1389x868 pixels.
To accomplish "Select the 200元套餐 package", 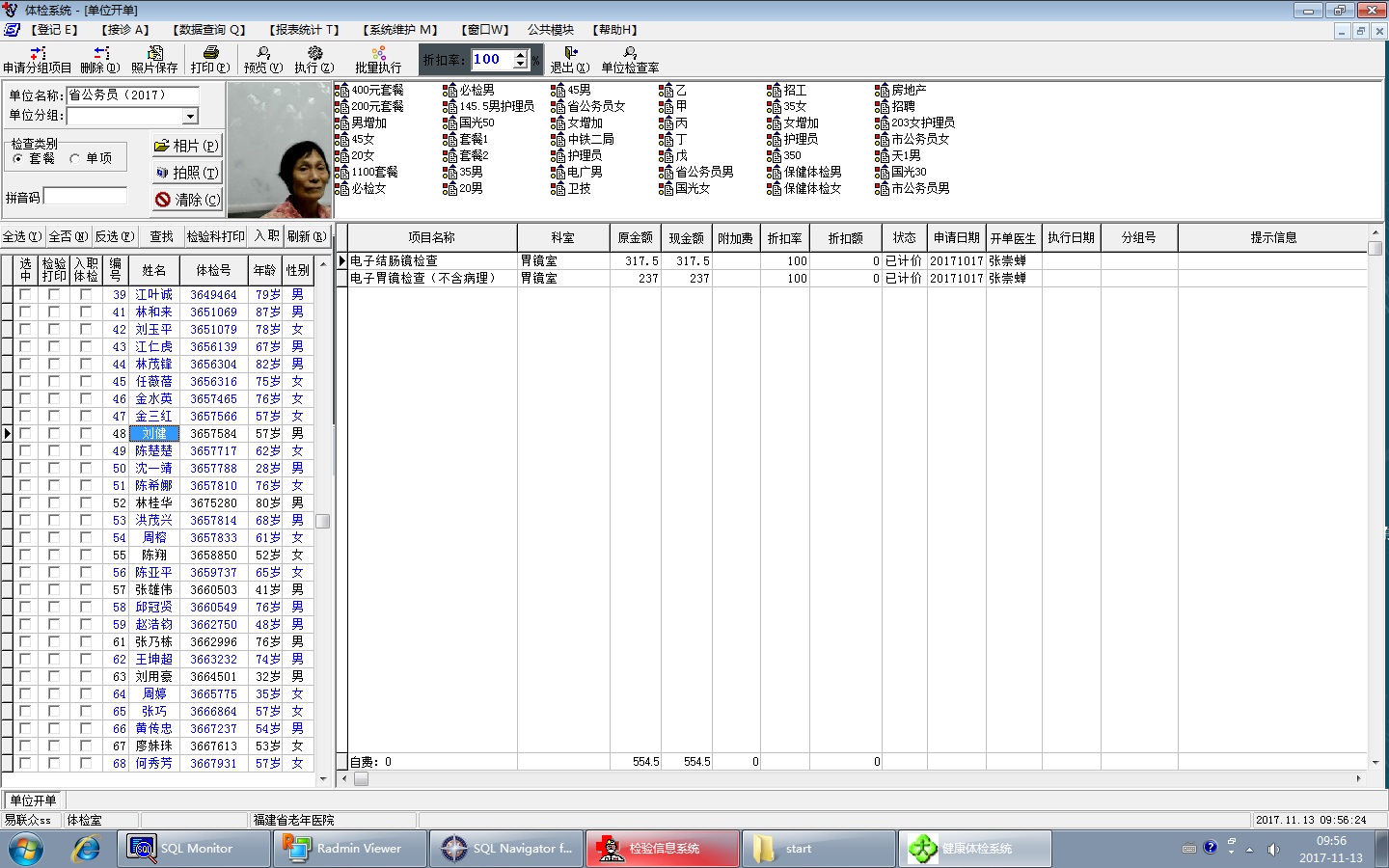I will coord(369,107).
